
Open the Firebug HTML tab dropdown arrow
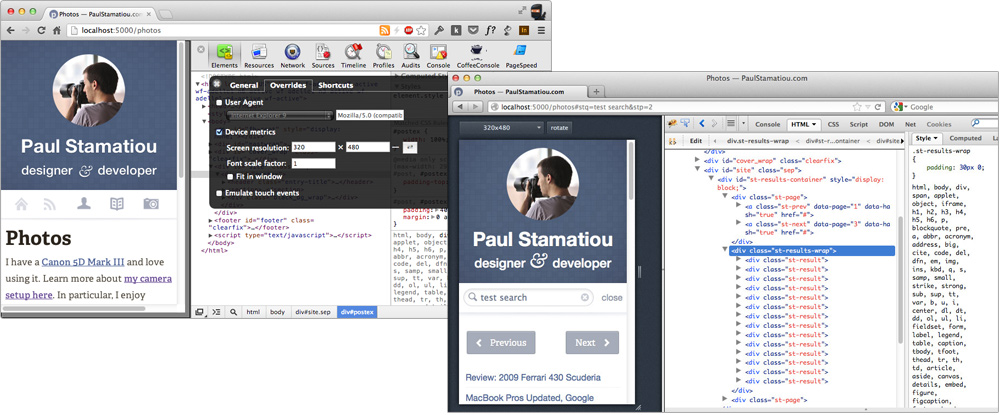point(814,124)
